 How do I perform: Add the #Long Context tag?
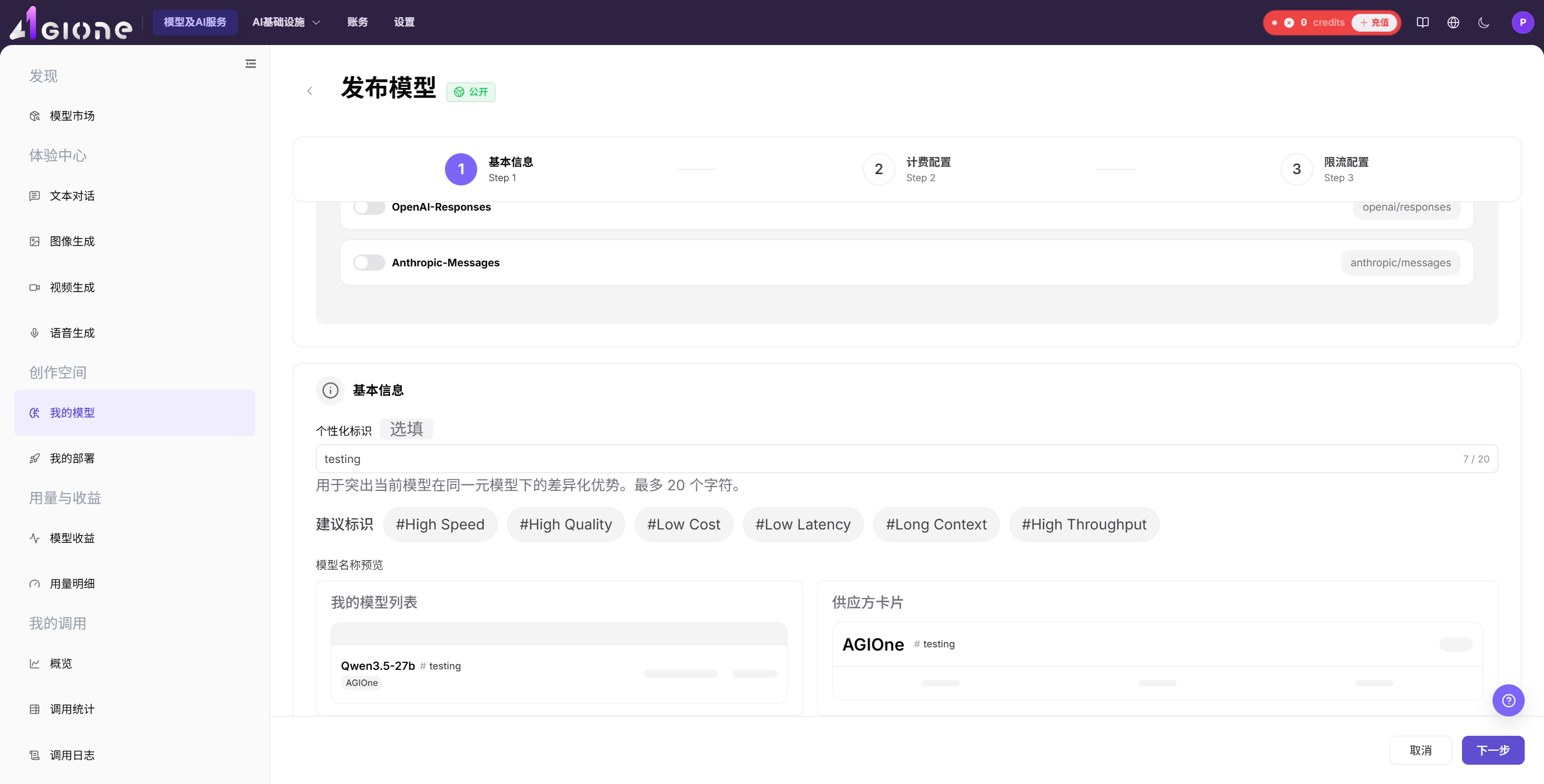(936, 524)
